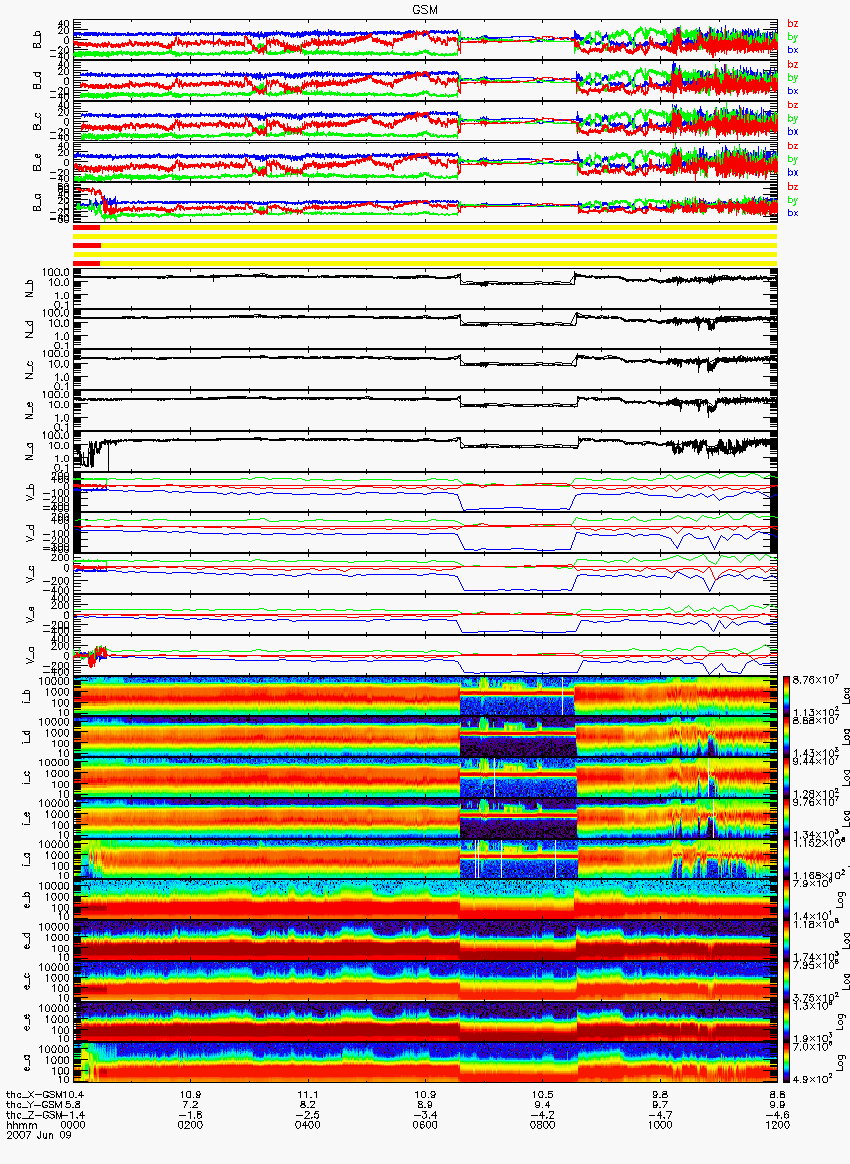Click the 1000 time tick label
The width and height of the screenshot is (850, 1164).
coord(660,1124)
